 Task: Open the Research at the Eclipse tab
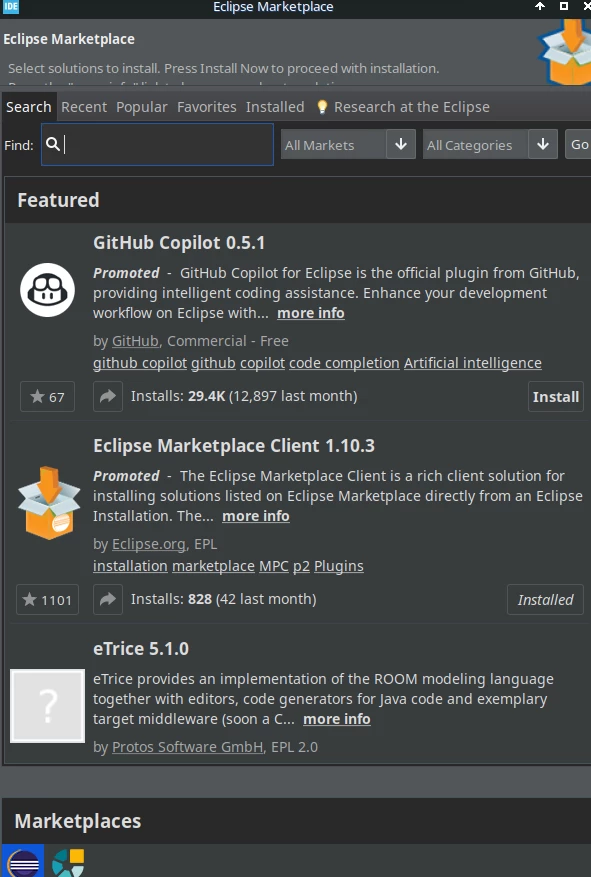point(403,107)
